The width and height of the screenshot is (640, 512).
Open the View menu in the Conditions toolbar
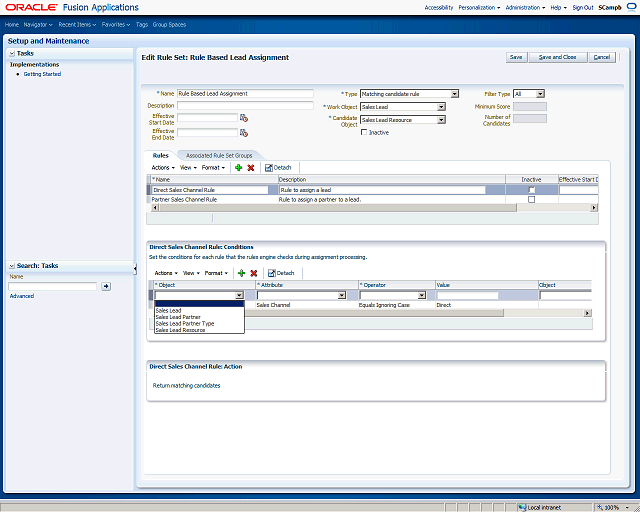191,273
